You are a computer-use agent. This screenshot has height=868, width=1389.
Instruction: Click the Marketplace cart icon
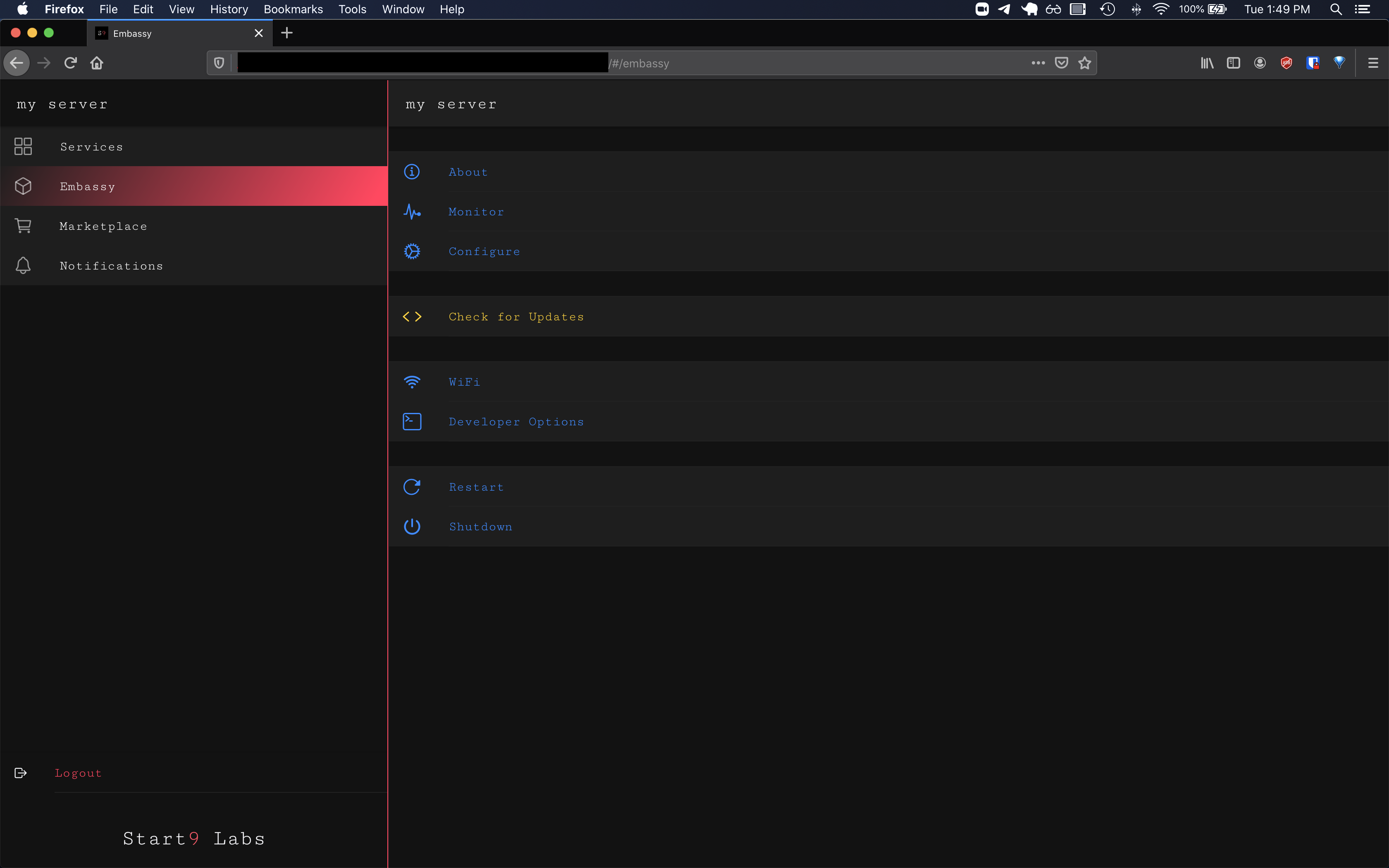23,226
